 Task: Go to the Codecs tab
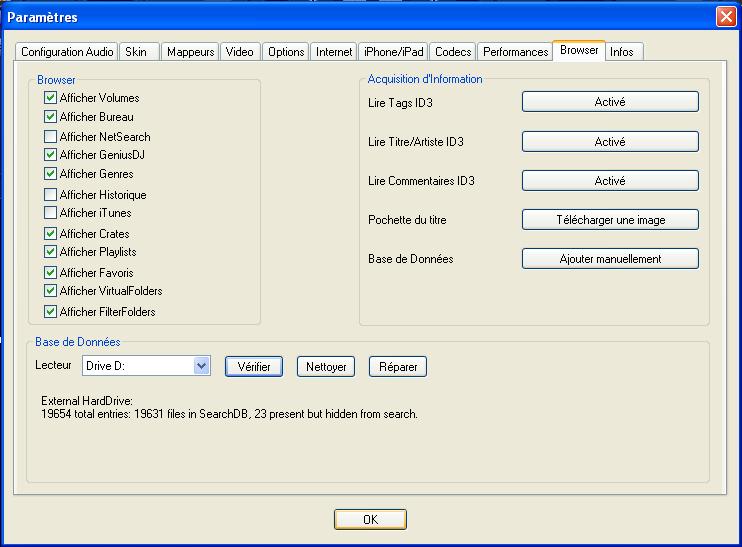click(x=453, y=52)
